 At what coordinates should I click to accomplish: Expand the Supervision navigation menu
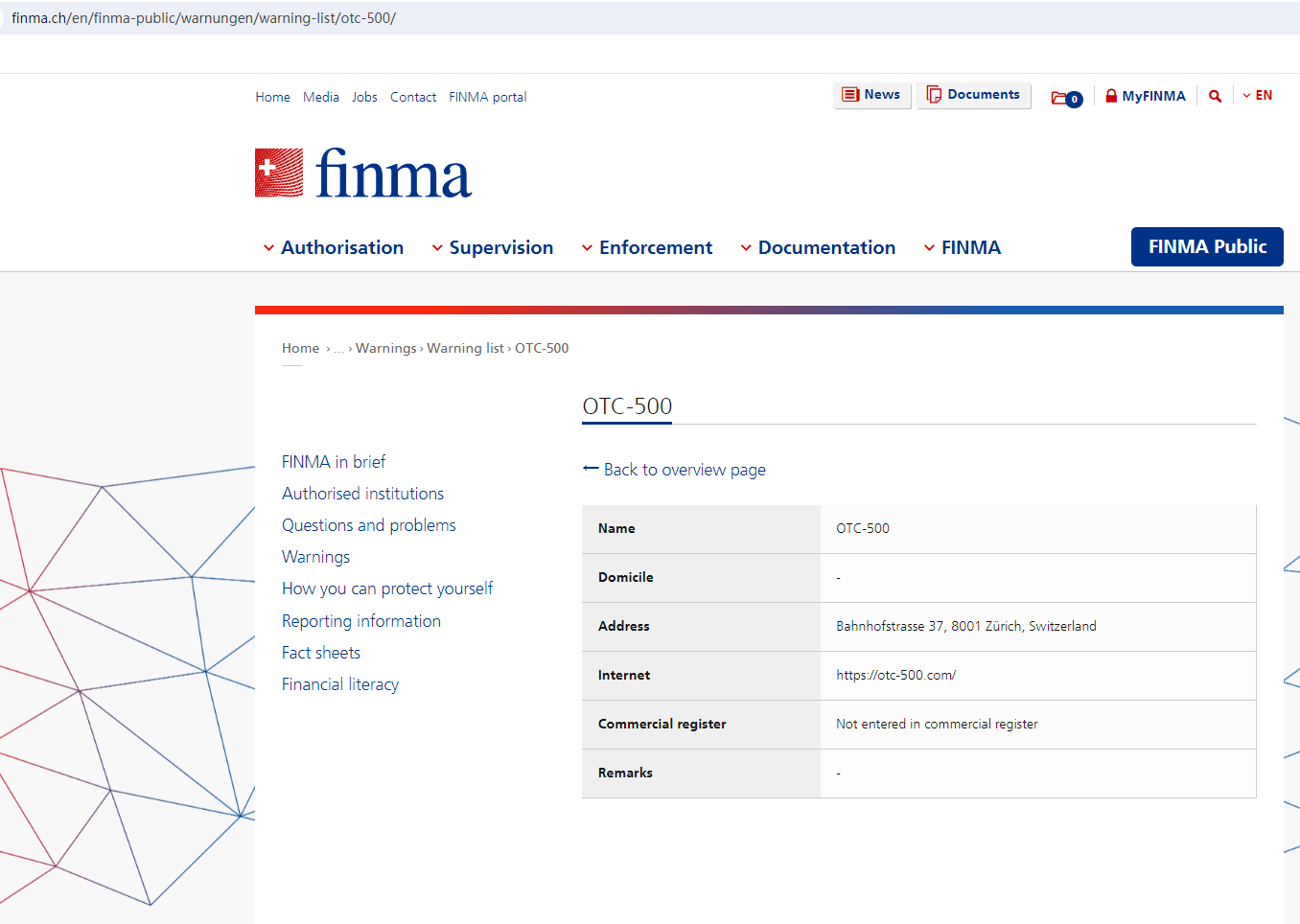tap(492, 247)
